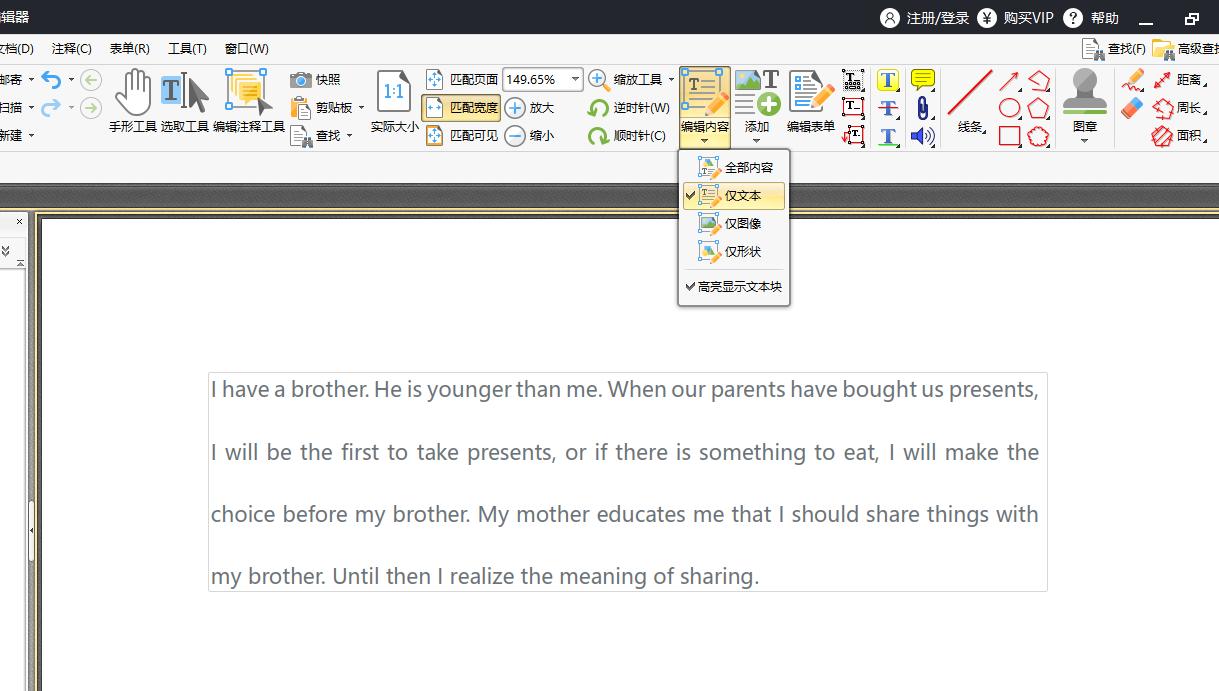Expand the Zoom Tool (缩放工具) dropdown
The width and height of the screenshot is (1219, 691).
[x=671, y=80]
